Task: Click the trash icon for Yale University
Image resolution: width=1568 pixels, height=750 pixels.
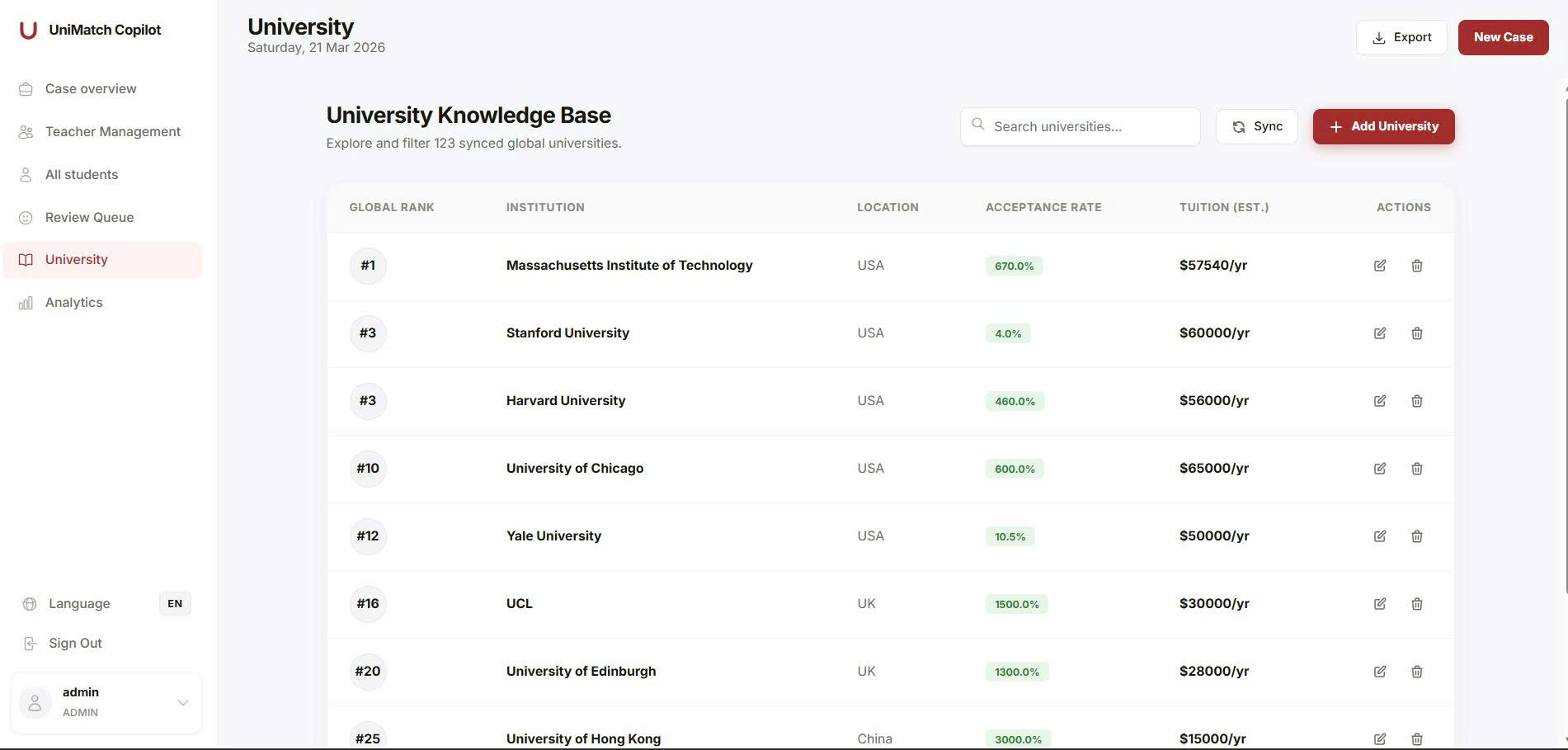Action: [1417, 536]
